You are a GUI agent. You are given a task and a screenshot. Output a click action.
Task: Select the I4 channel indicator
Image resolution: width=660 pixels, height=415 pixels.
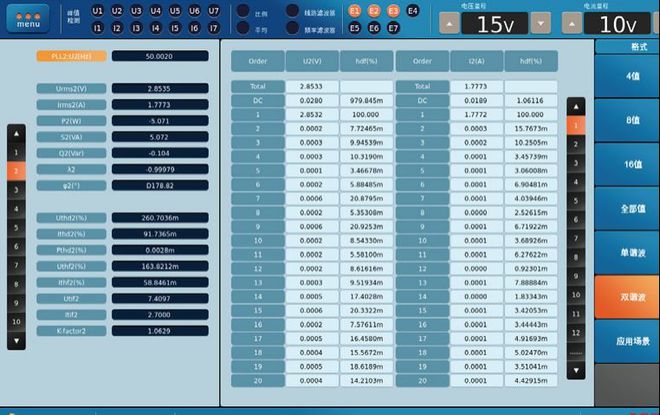[x=156, y=28]
